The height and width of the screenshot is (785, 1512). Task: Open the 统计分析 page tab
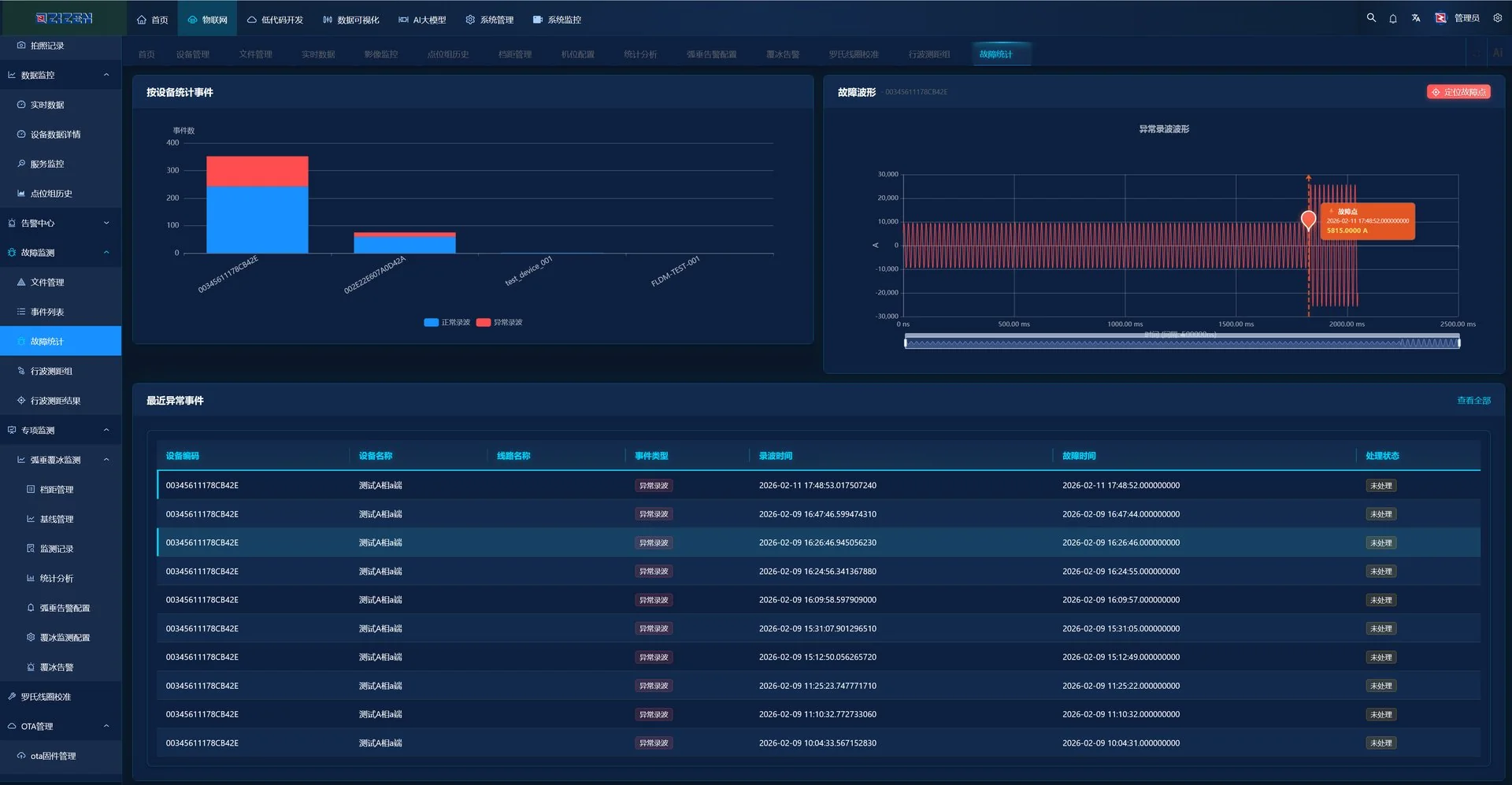pyautogui.click(x=639, y=54)
